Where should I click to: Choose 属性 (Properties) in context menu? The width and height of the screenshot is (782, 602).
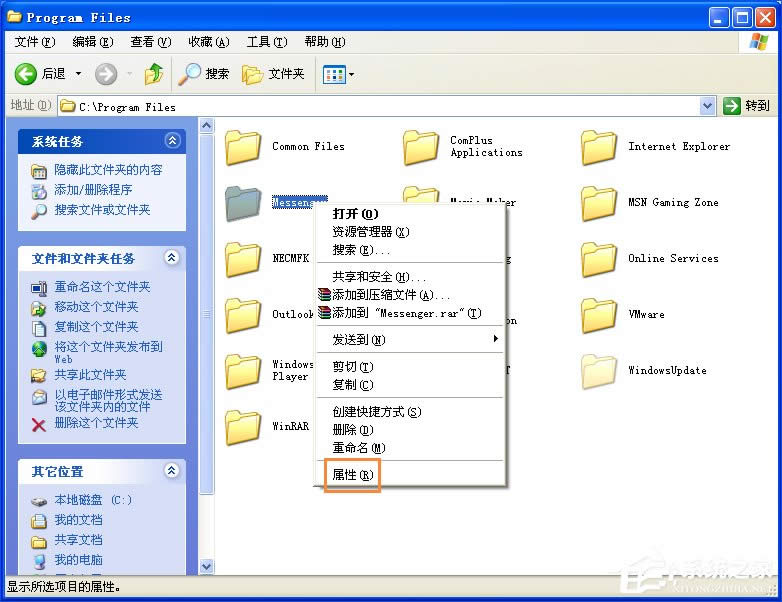click(x=352, y=475)
